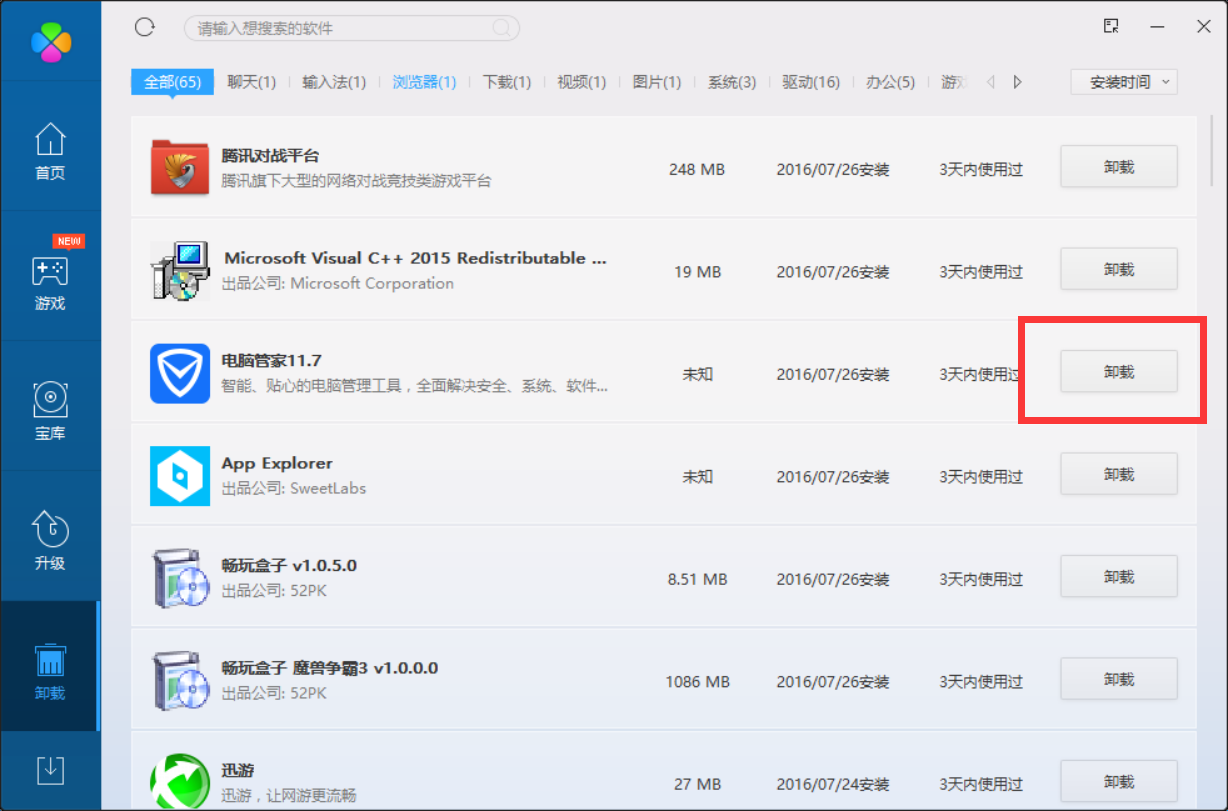Click the Microsoft Visual C++ installer icon

tap(180, 270)
